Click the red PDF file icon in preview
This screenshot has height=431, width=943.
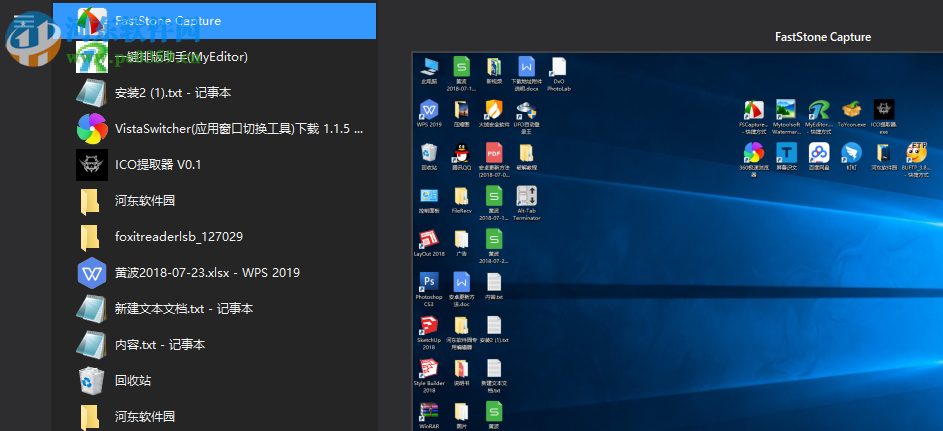(494, 153)
